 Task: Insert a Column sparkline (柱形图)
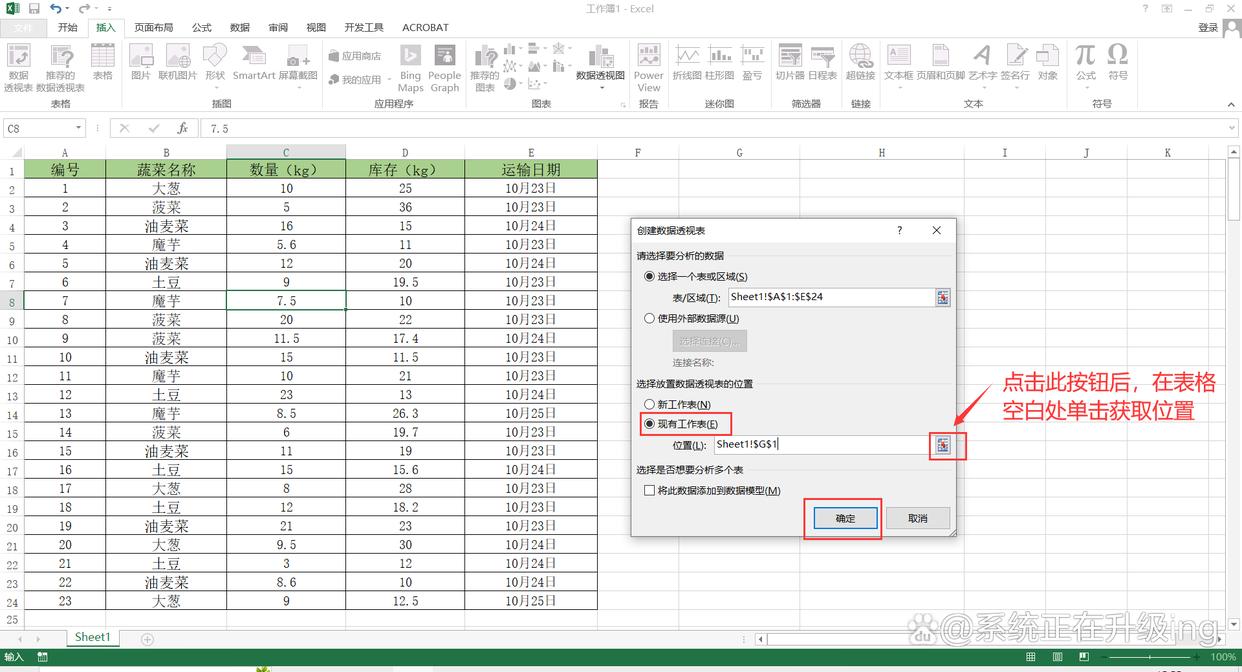(x=719, y=62)
